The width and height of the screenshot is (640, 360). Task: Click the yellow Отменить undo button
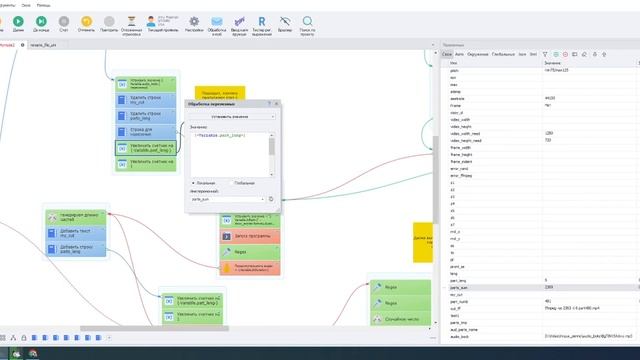pyautogui.click(x=86, y=21)
